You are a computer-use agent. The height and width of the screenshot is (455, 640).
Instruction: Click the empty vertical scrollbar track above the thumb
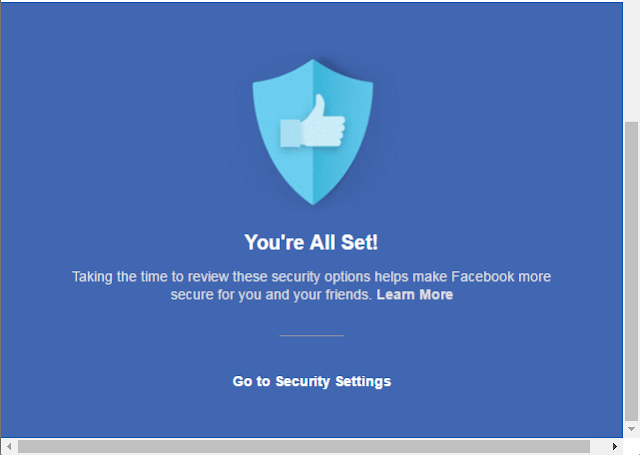tap(631, 61)
